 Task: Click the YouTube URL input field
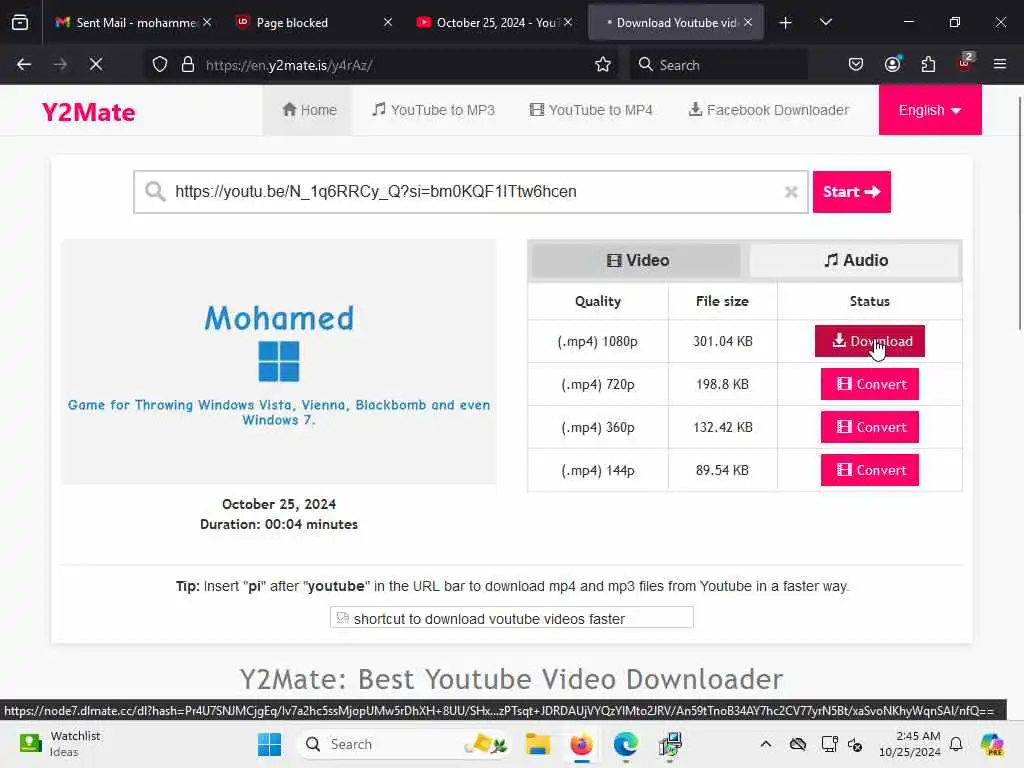tap(470, 192)
